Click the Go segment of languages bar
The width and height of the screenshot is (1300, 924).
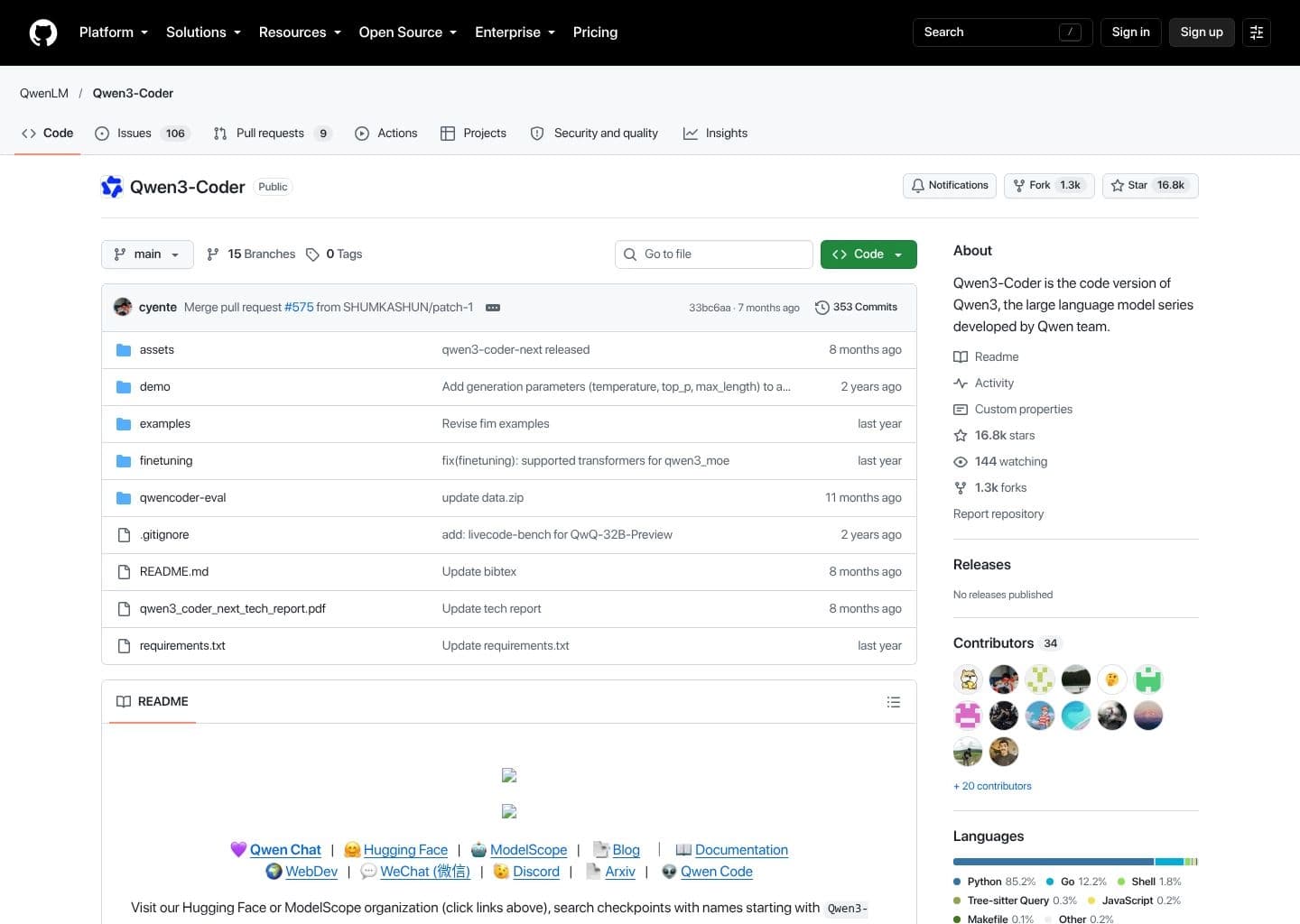(x=1169, y=862)
